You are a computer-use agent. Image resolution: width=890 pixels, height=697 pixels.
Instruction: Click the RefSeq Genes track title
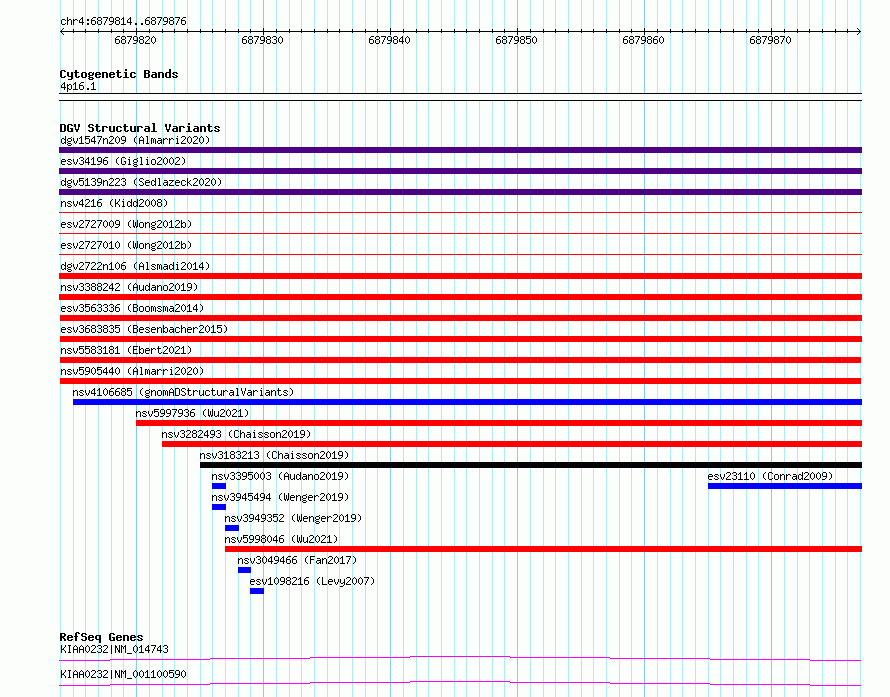(x=101, y=637)
